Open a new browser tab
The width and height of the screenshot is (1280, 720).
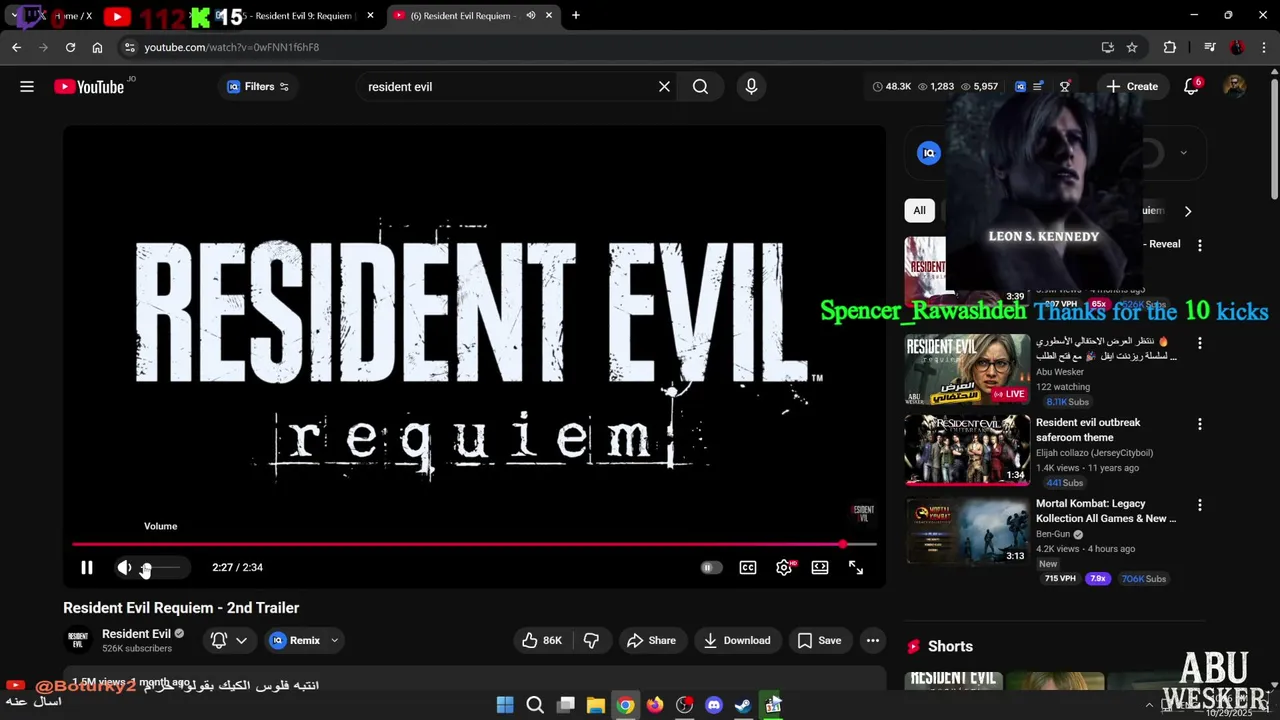[575, 16]
